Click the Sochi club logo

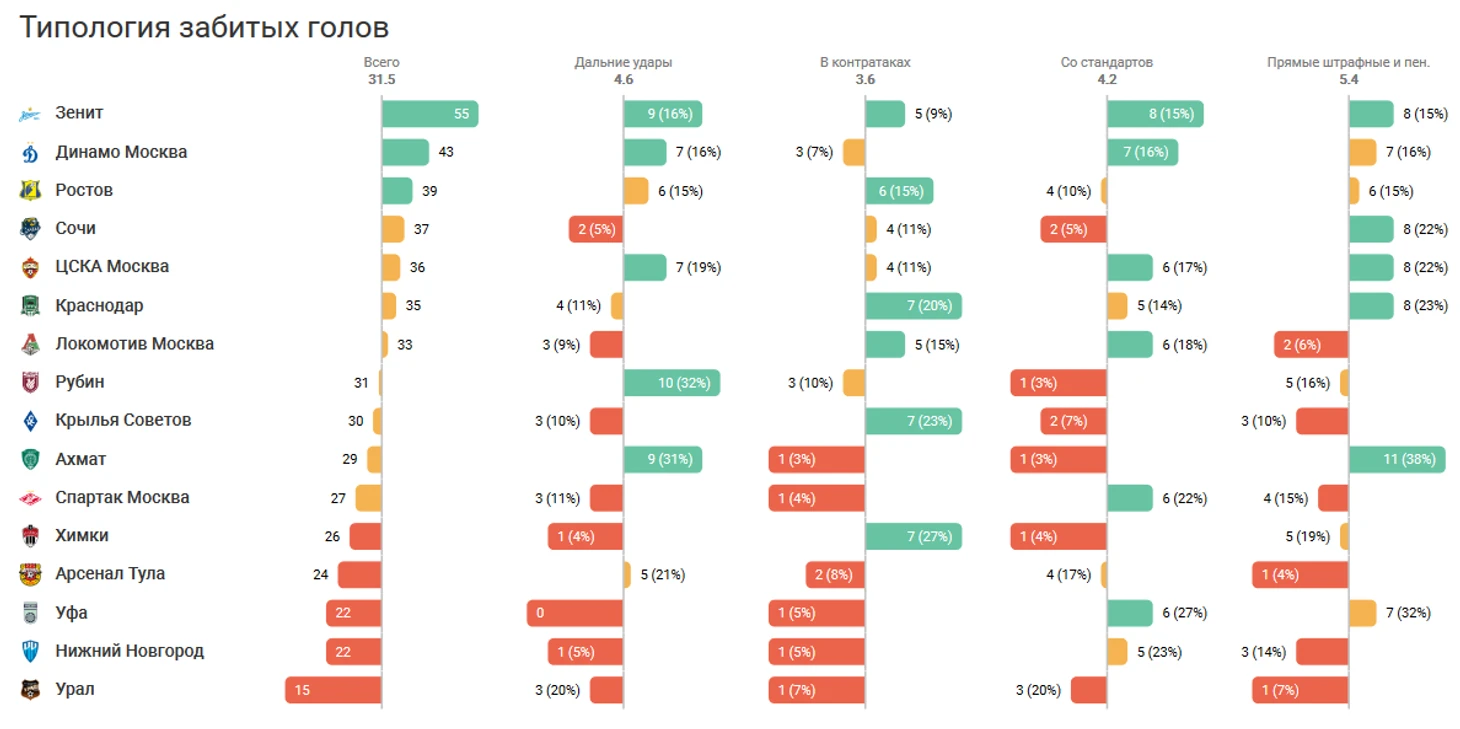click(30, 229)
